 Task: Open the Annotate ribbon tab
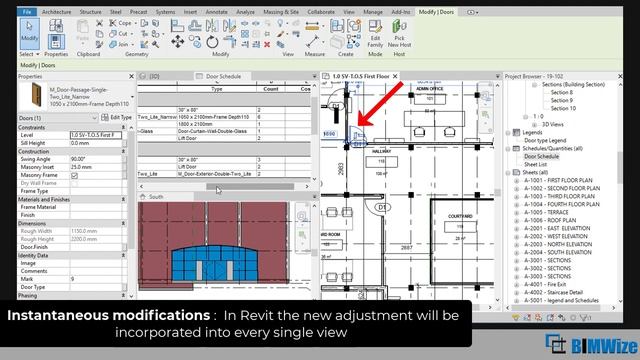point(216,12)
